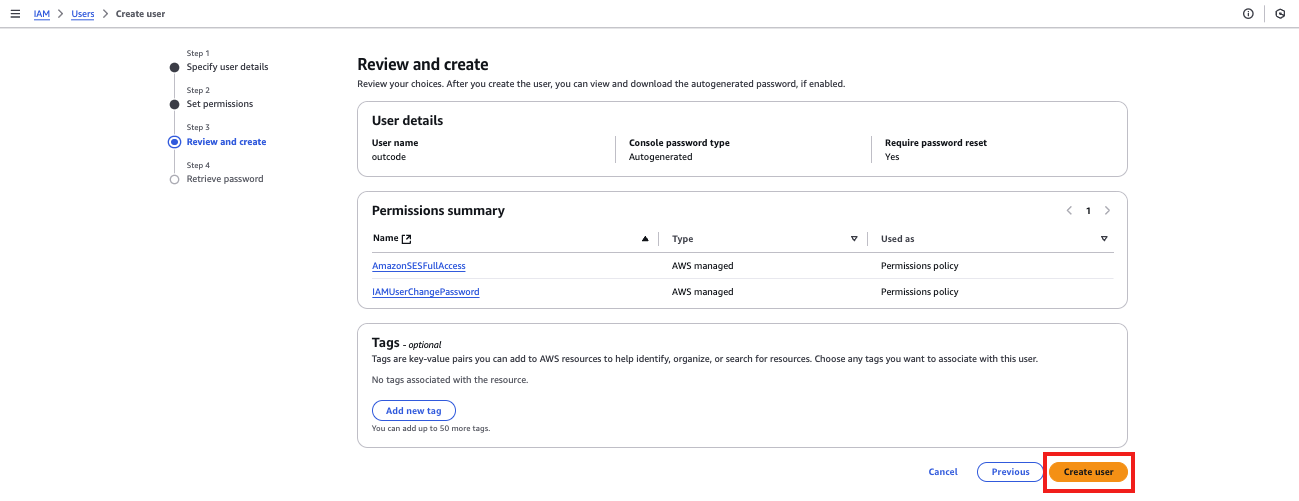Sort ascending by Name column arrow
This screenshot has height=501, width=1299.
[645, 239]
